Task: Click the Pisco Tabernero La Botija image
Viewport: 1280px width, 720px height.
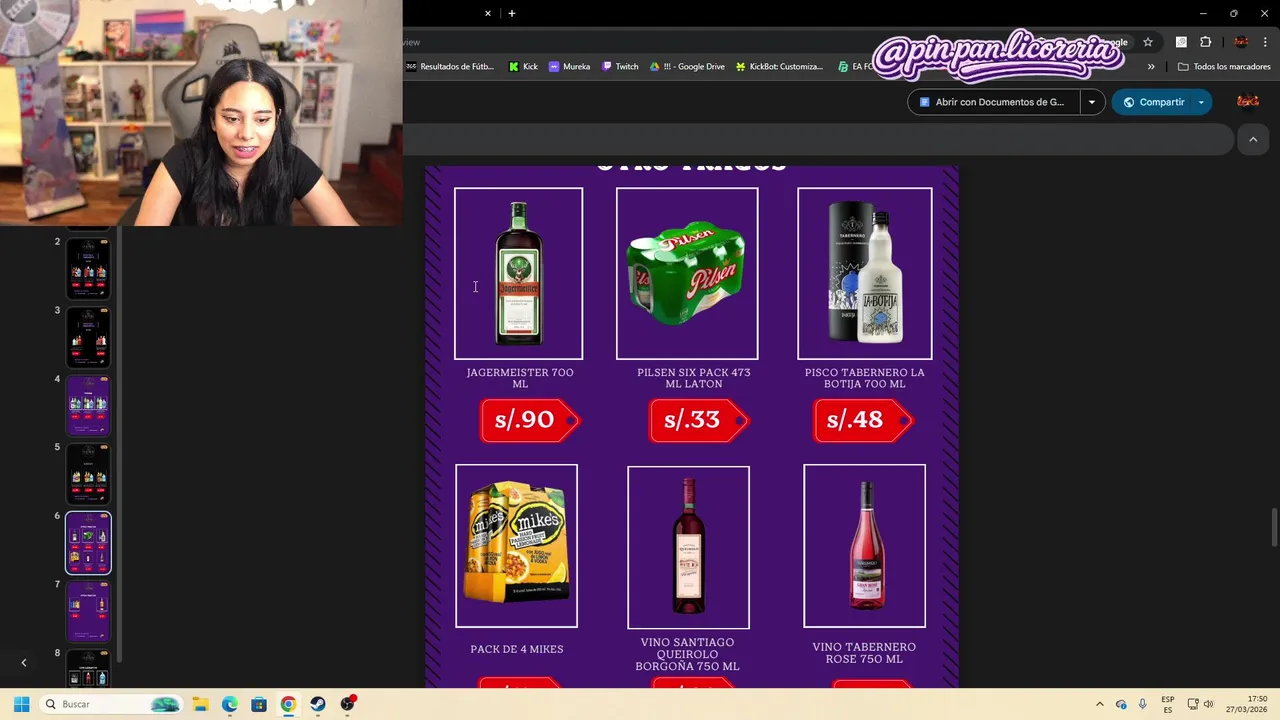Action: [865, 273]
